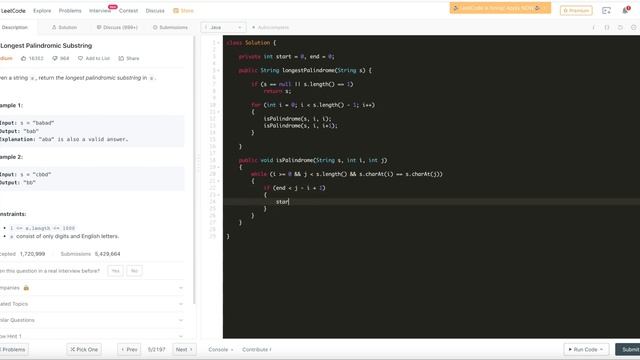Collapse the fold arrow on line 1
The image size is (640, 360).
(x=219, y=43)
